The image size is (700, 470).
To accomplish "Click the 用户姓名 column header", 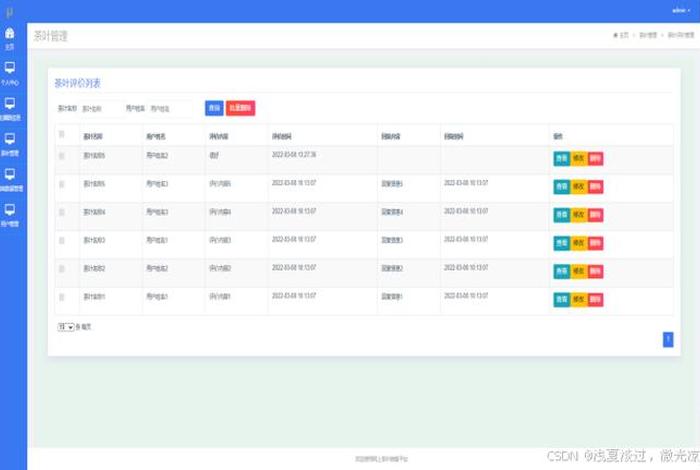I will click(x=156, y=137).
